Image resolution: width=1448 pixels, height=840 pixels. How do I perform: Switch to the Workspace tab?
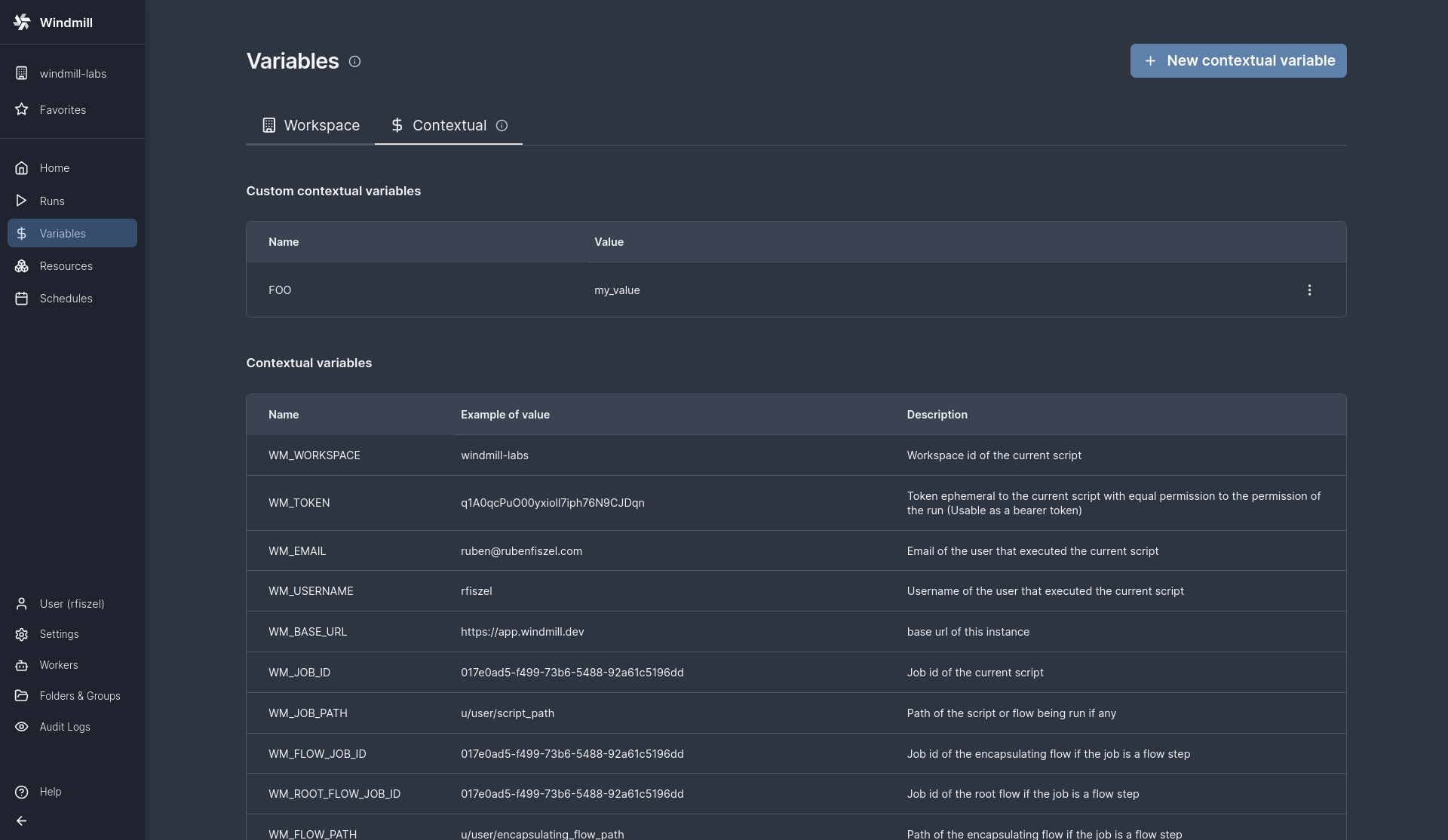click(311, 126)
